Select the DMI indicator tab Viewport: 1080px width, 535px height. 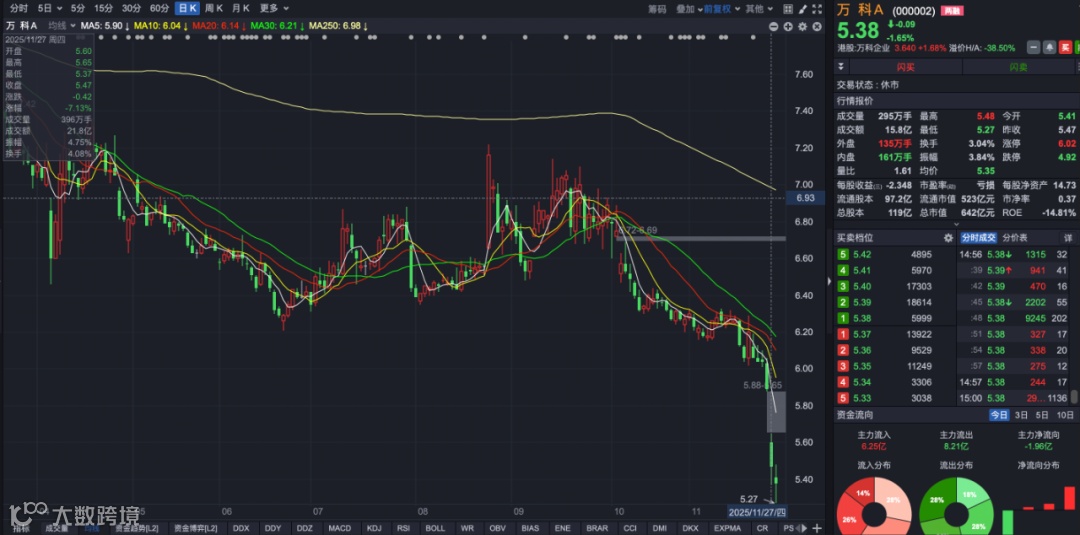660,528
